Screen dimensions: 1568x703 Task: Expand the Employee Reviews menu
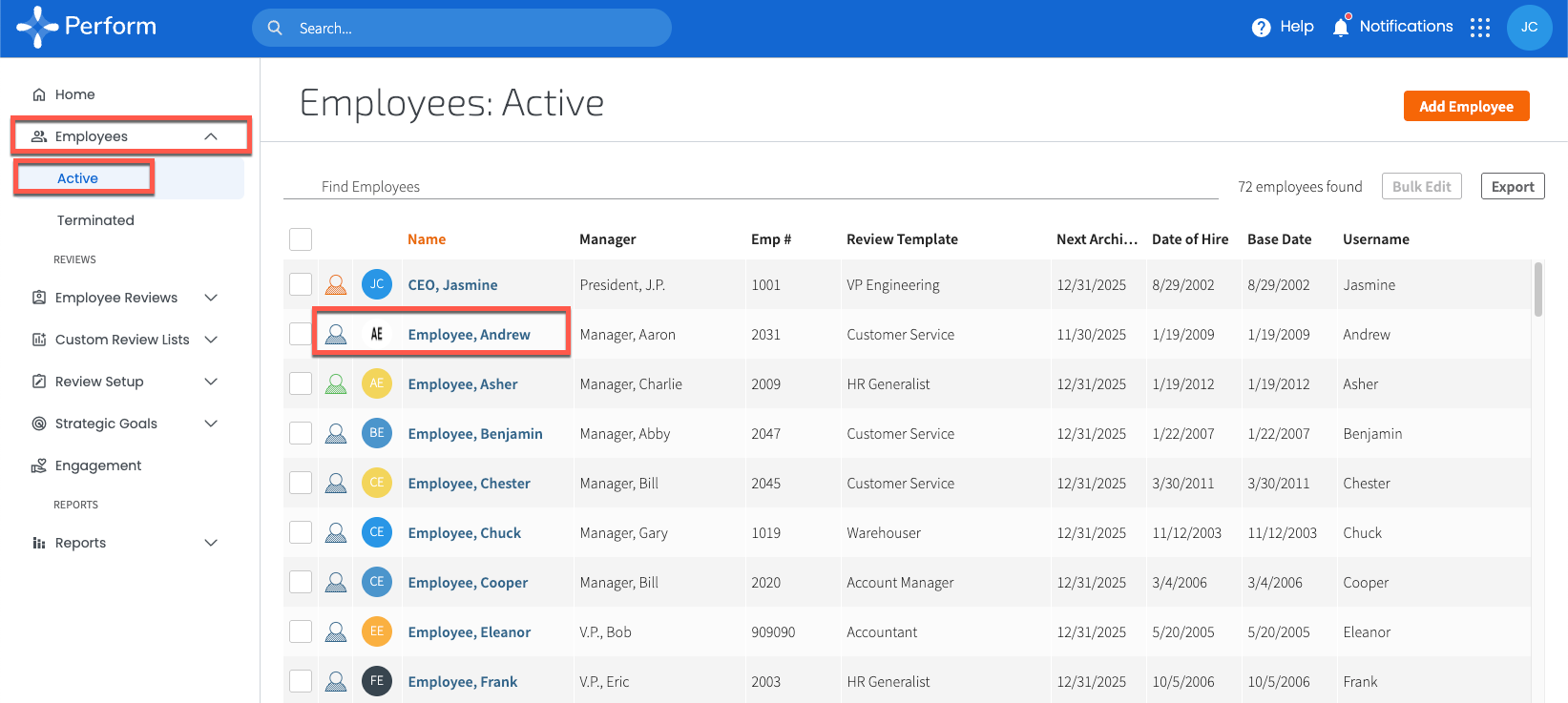211,298
